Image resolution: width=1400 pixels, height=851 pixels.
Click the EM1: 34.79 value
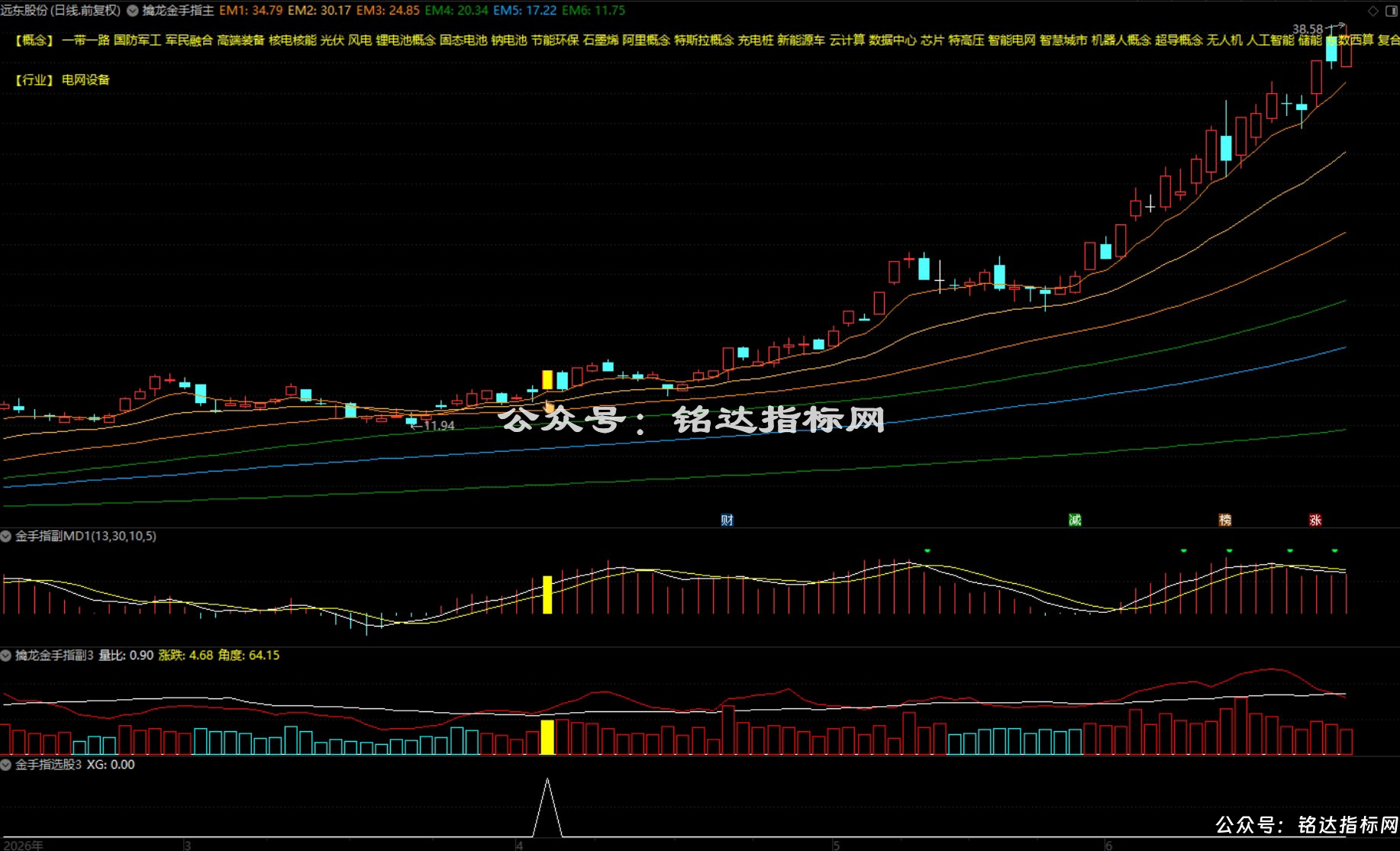[x=251, y=11]
